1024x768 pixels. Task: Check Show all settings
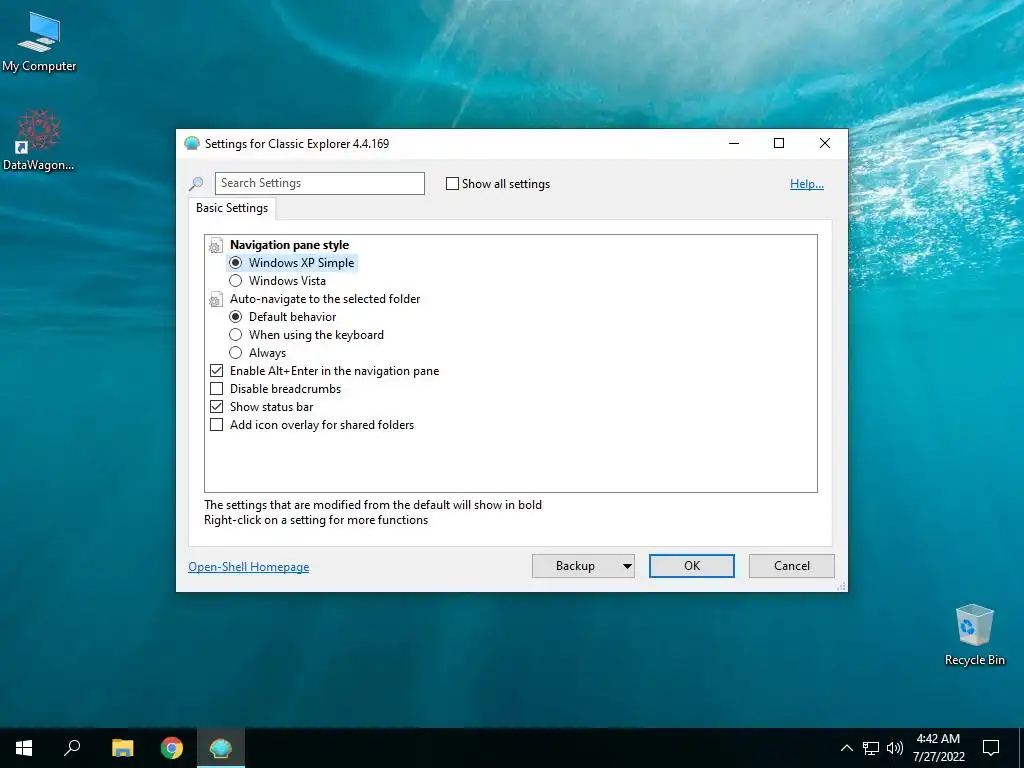(x=452, y=184)
